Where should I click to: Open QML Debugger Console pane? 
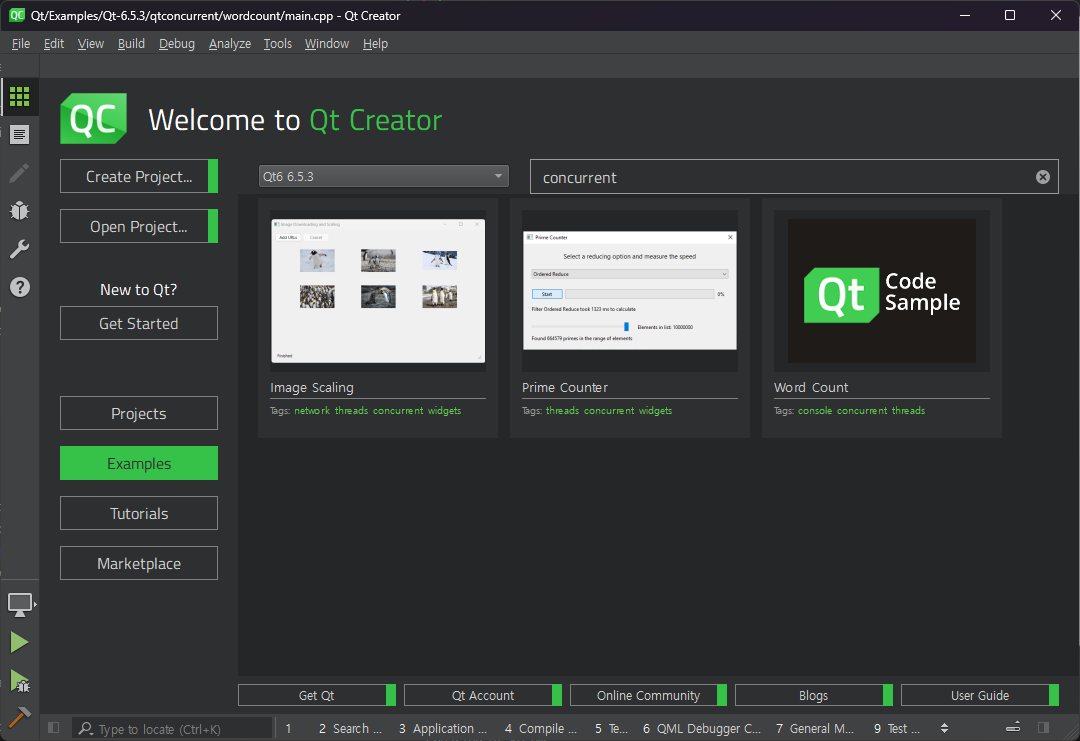point(701,729)
